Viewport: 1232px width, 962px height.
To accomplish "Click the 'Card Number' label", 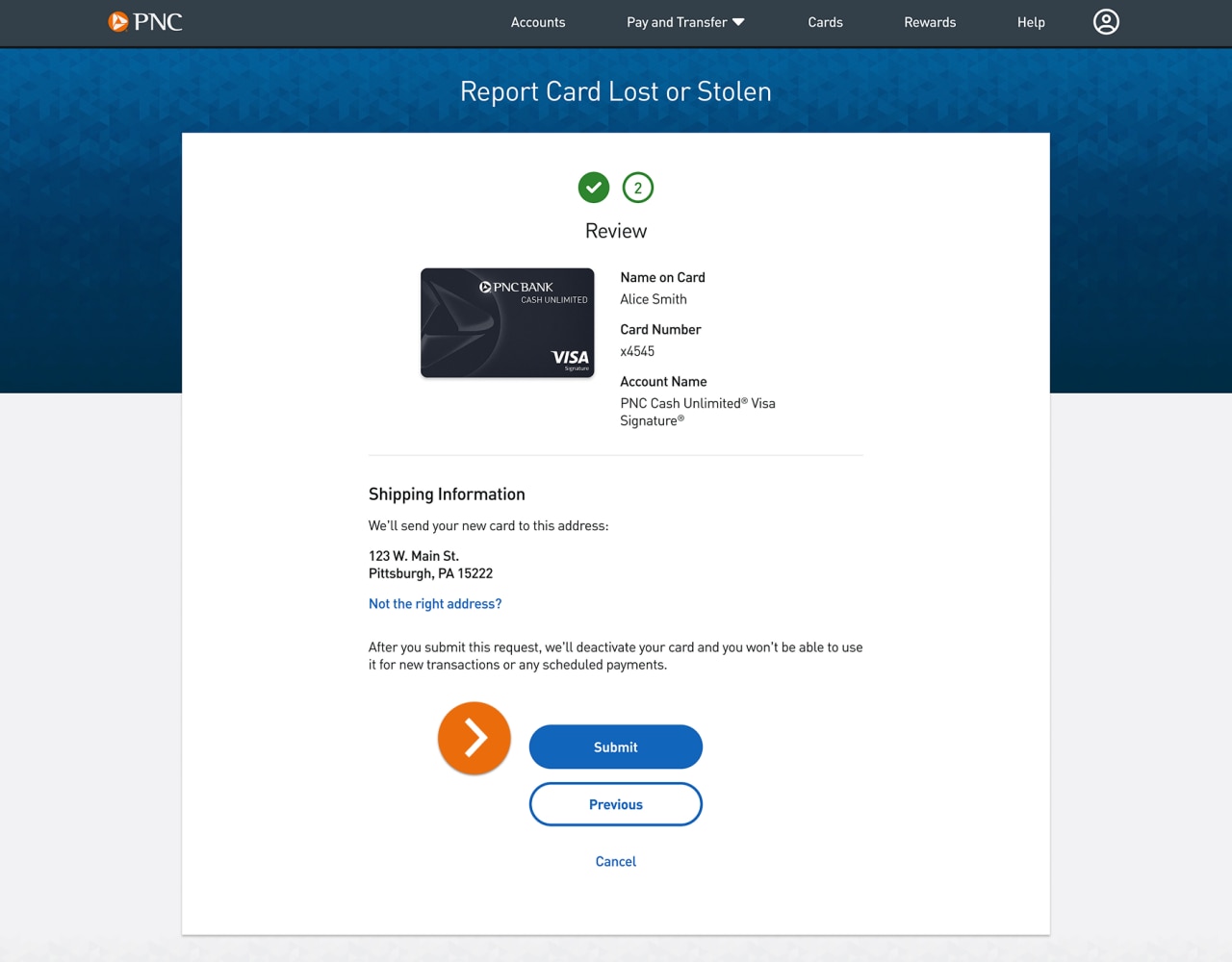I will click(x=660, y=329).
